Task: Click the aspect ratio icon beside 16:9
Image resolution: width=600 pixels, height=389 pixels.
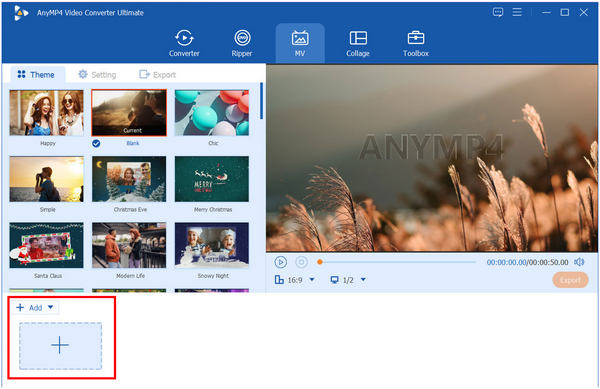Action: 279,280
